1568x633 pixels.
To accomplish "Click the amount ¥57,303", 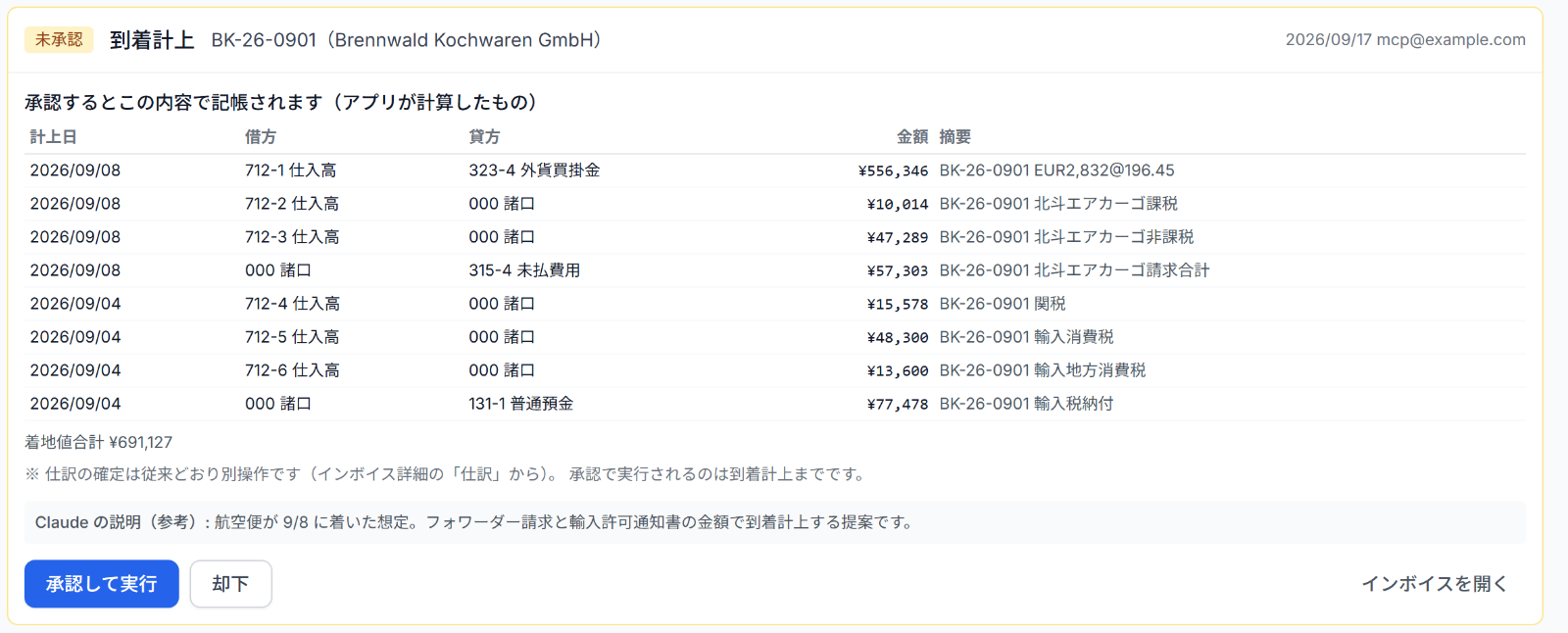I will click(x=898, y=271).
